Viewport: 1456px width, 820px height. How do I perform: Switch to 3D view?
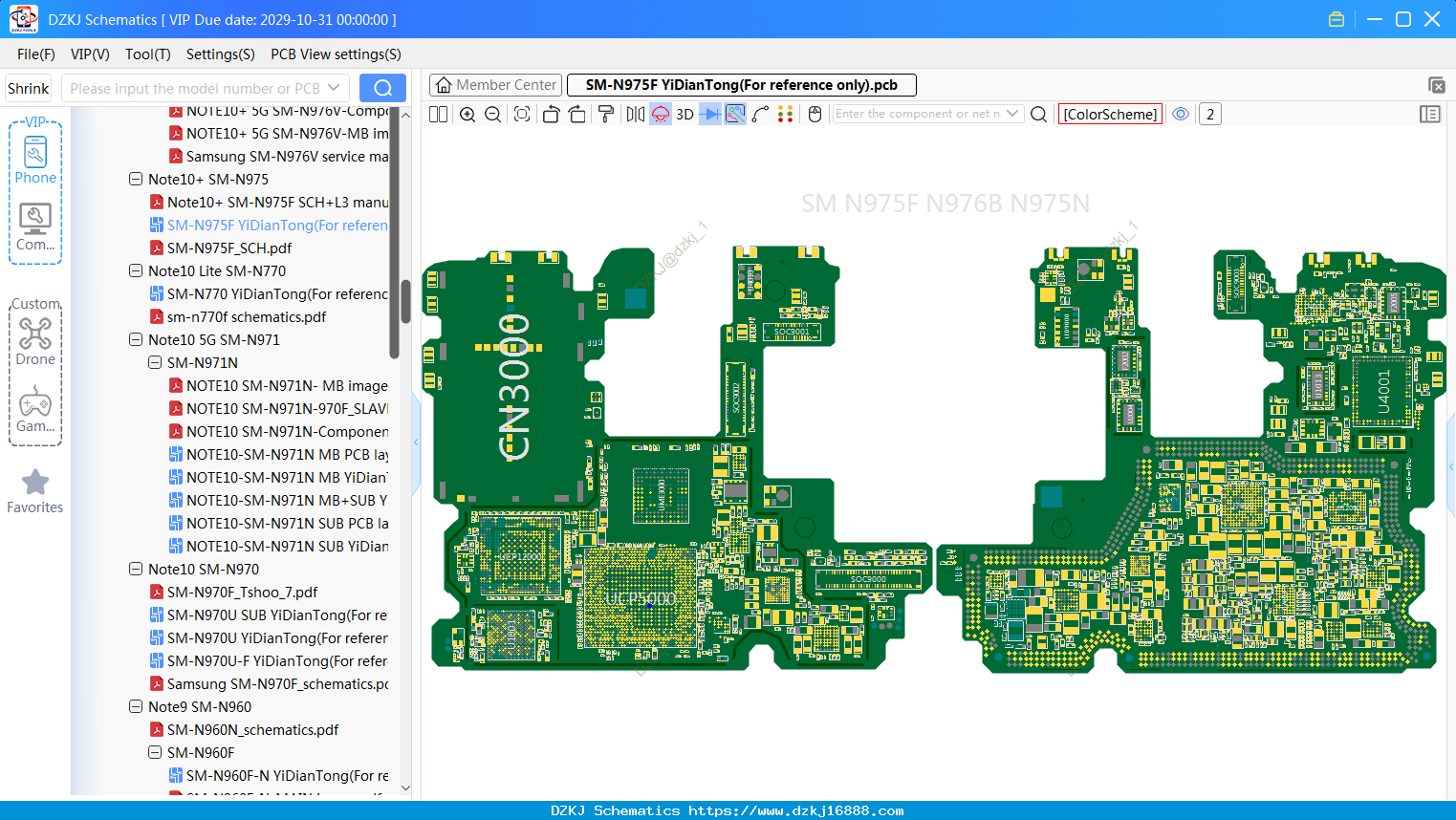coord(685,114)
